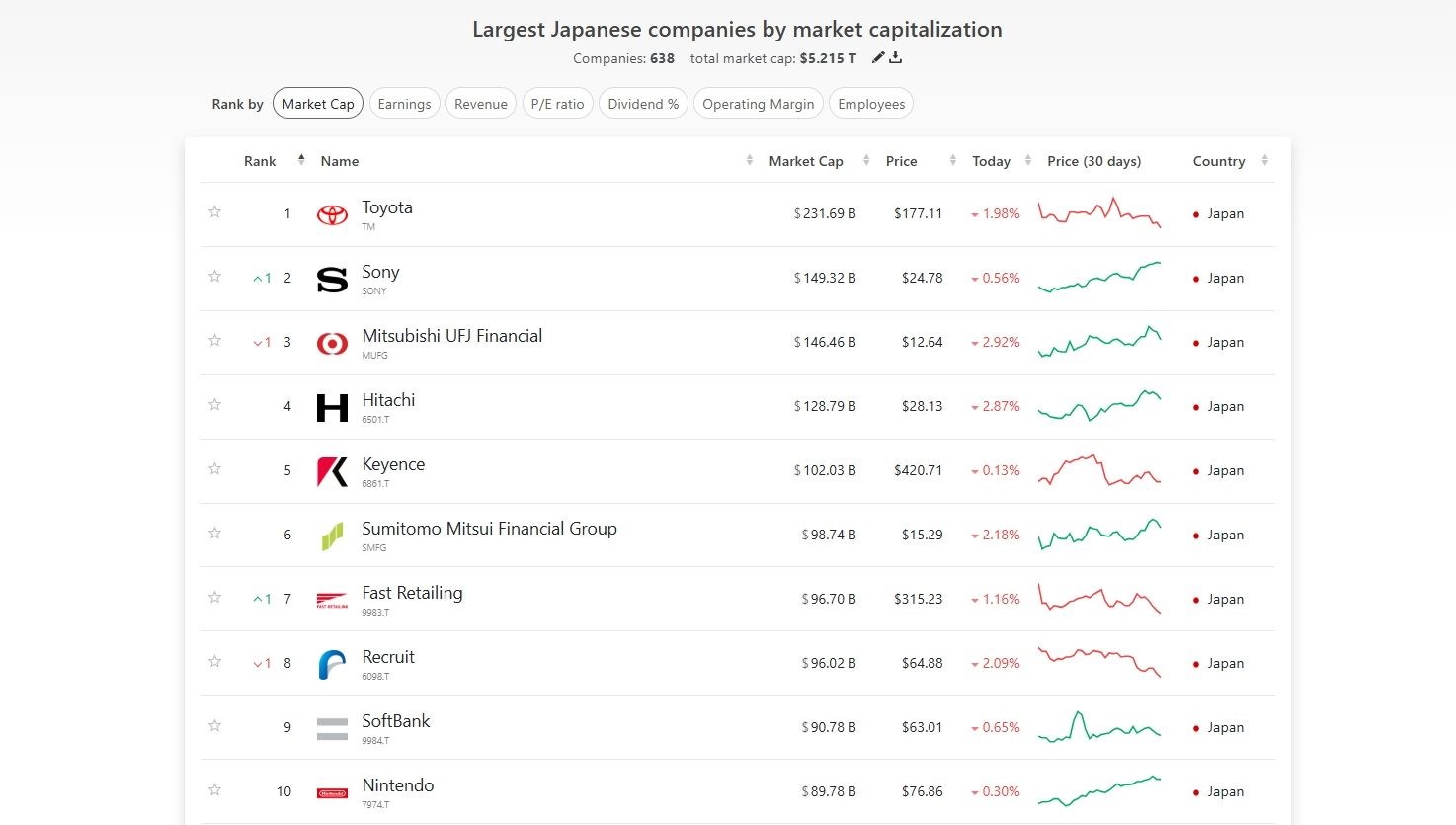This screenshot has height=825, width=1456.
Task: Toggle the Keyence favorite star
Action: coord(214,468)
